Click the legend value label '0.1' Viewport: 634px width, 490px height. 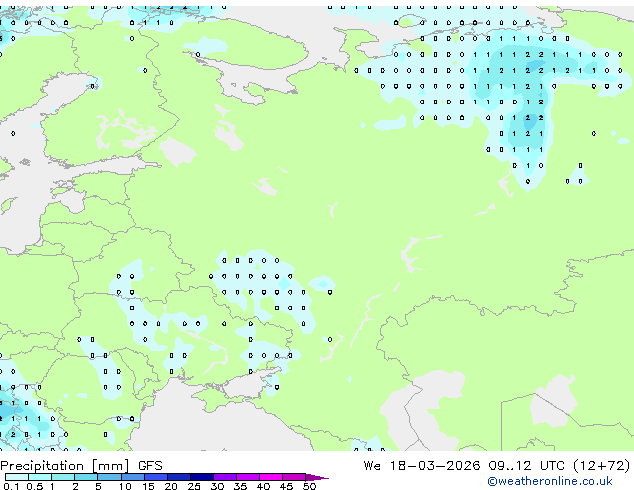click(x=11, y=486)
